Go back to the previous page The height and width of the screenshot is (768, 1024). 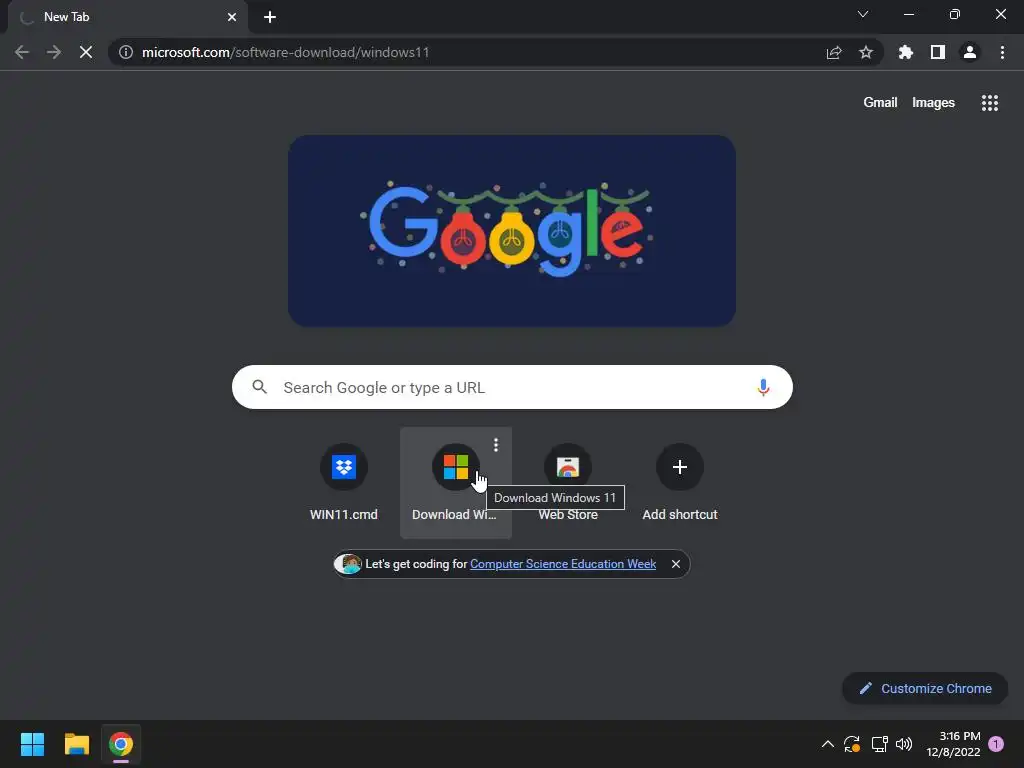coord(22,52)
